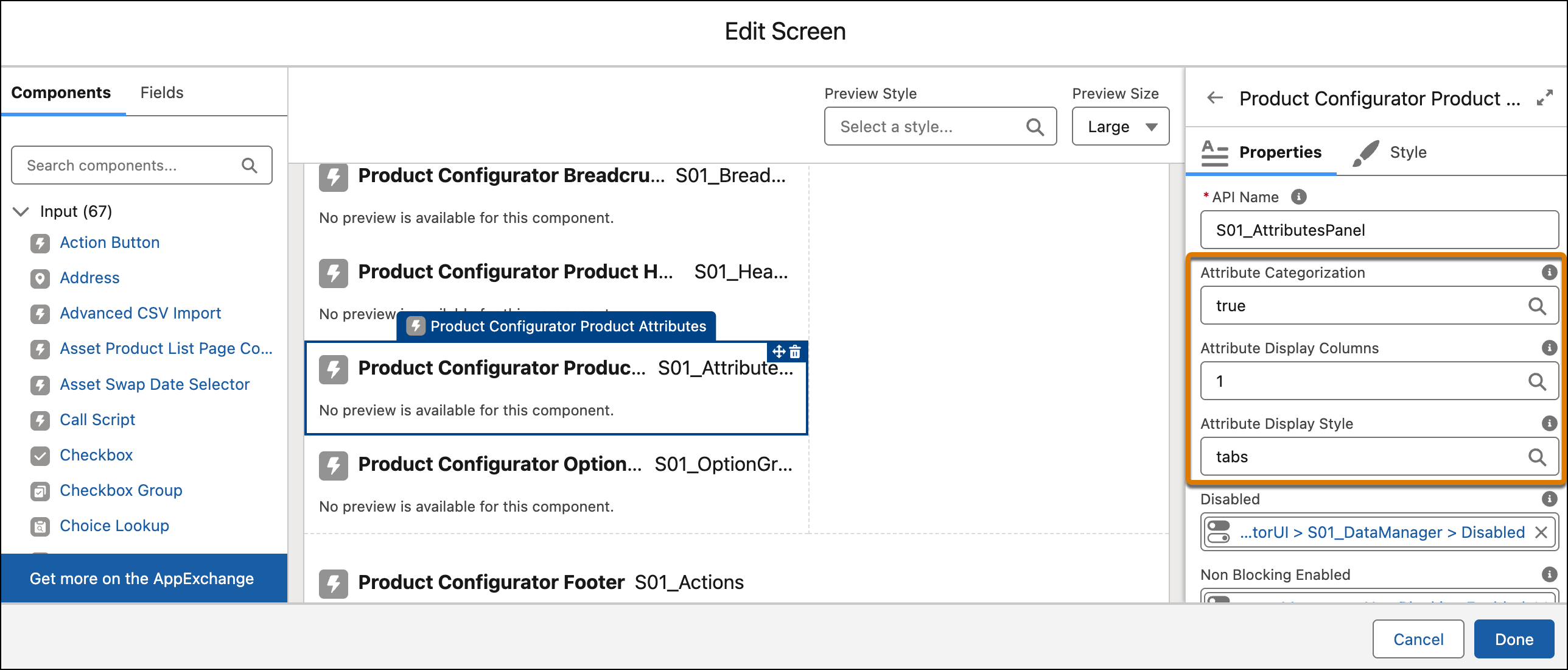Click the Preview Style search icon
This screenshot has height=670, width=1568.
click(1035, 127)
